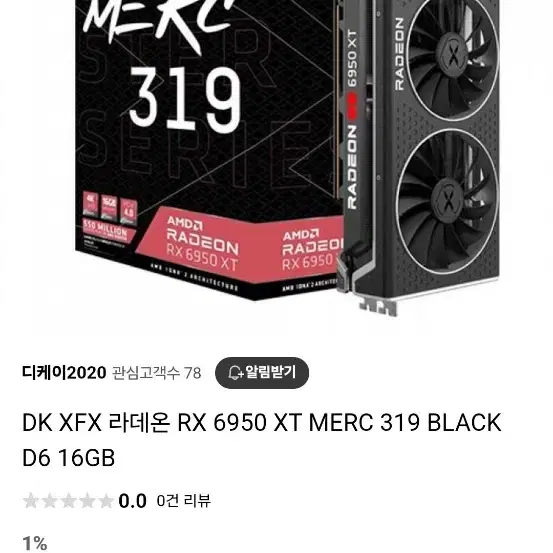This screenshot has width=553, height=553.
Task: Open the 디케이2020 seller store
Action: pos(64,372)
